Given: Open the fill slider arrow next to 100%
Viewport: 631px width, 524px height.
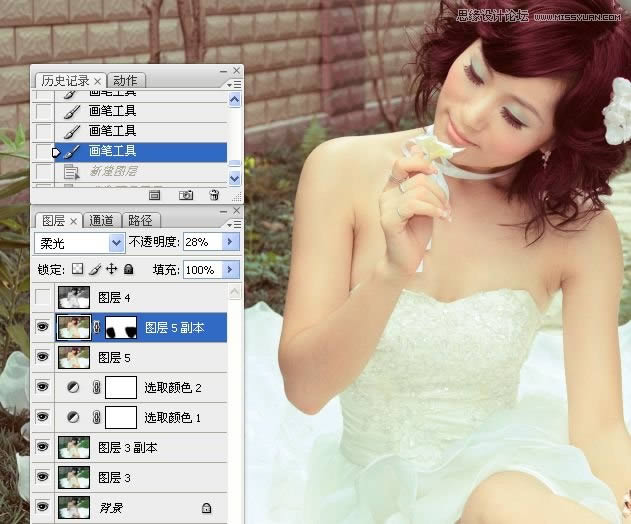Looking at the screenshot, I should (230, 270).
